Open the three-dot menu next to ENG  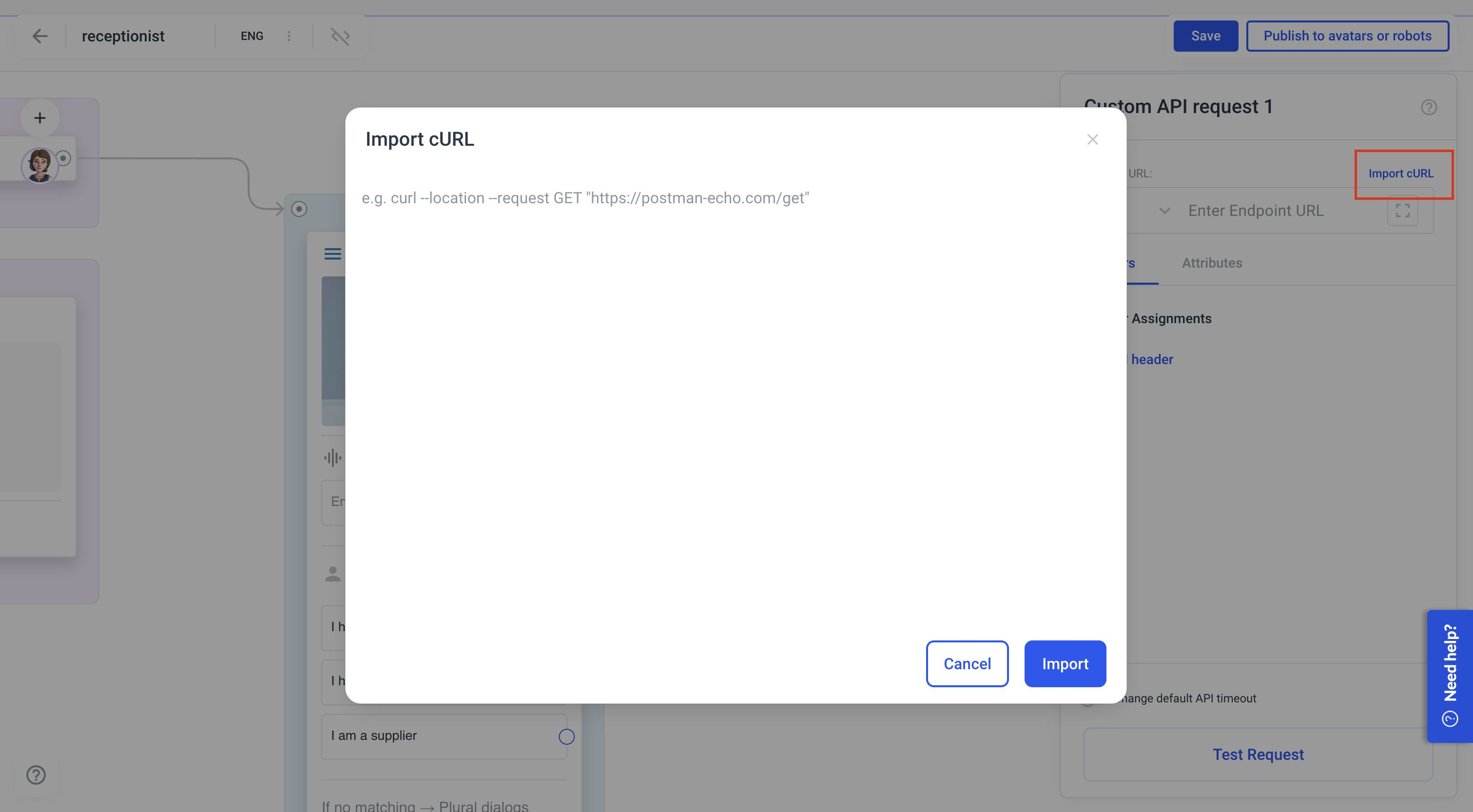point(289,36)
